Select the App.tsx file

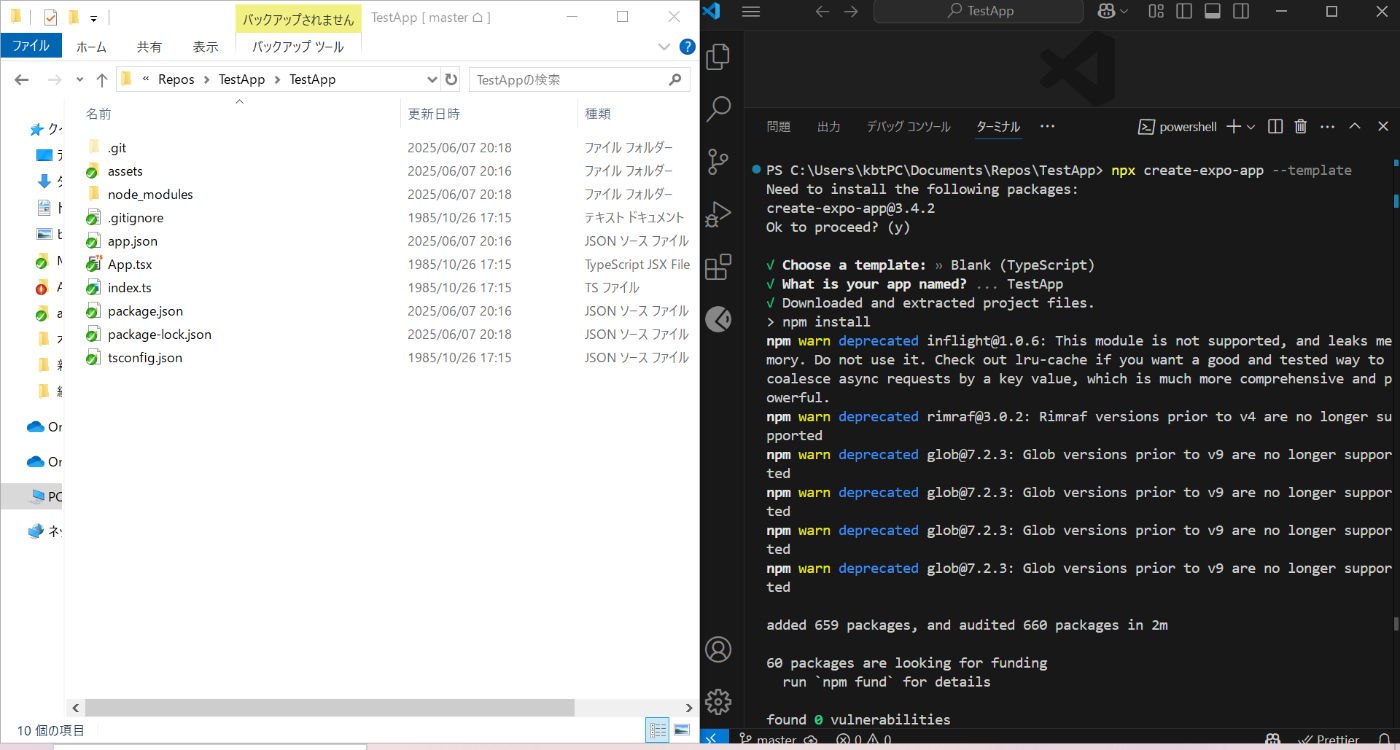(130, 264)
